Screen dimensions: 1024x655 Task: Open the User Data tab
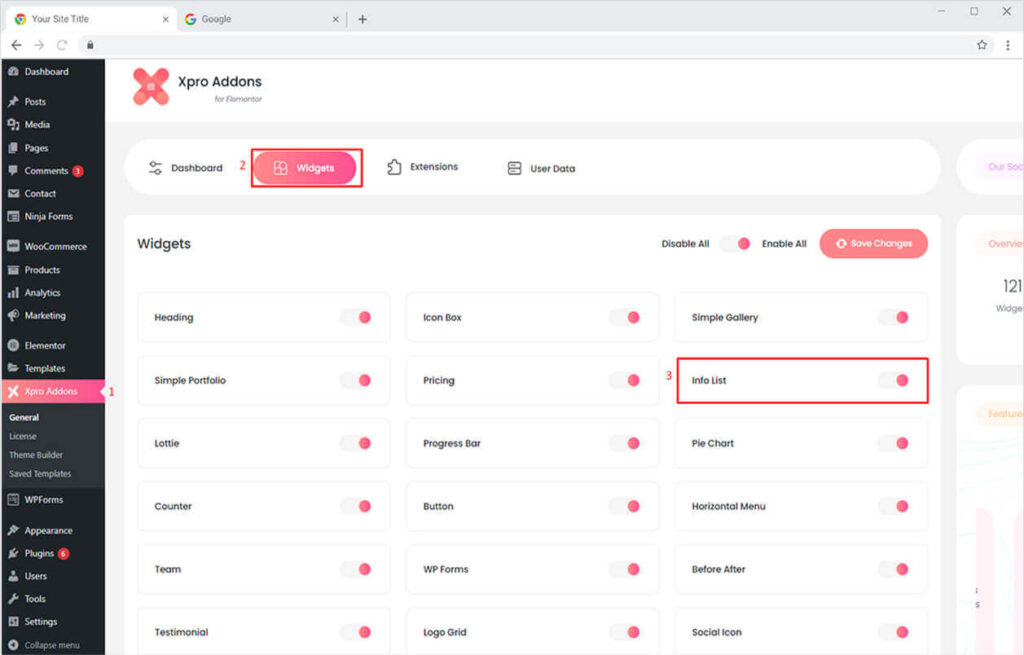pos(541,168)
